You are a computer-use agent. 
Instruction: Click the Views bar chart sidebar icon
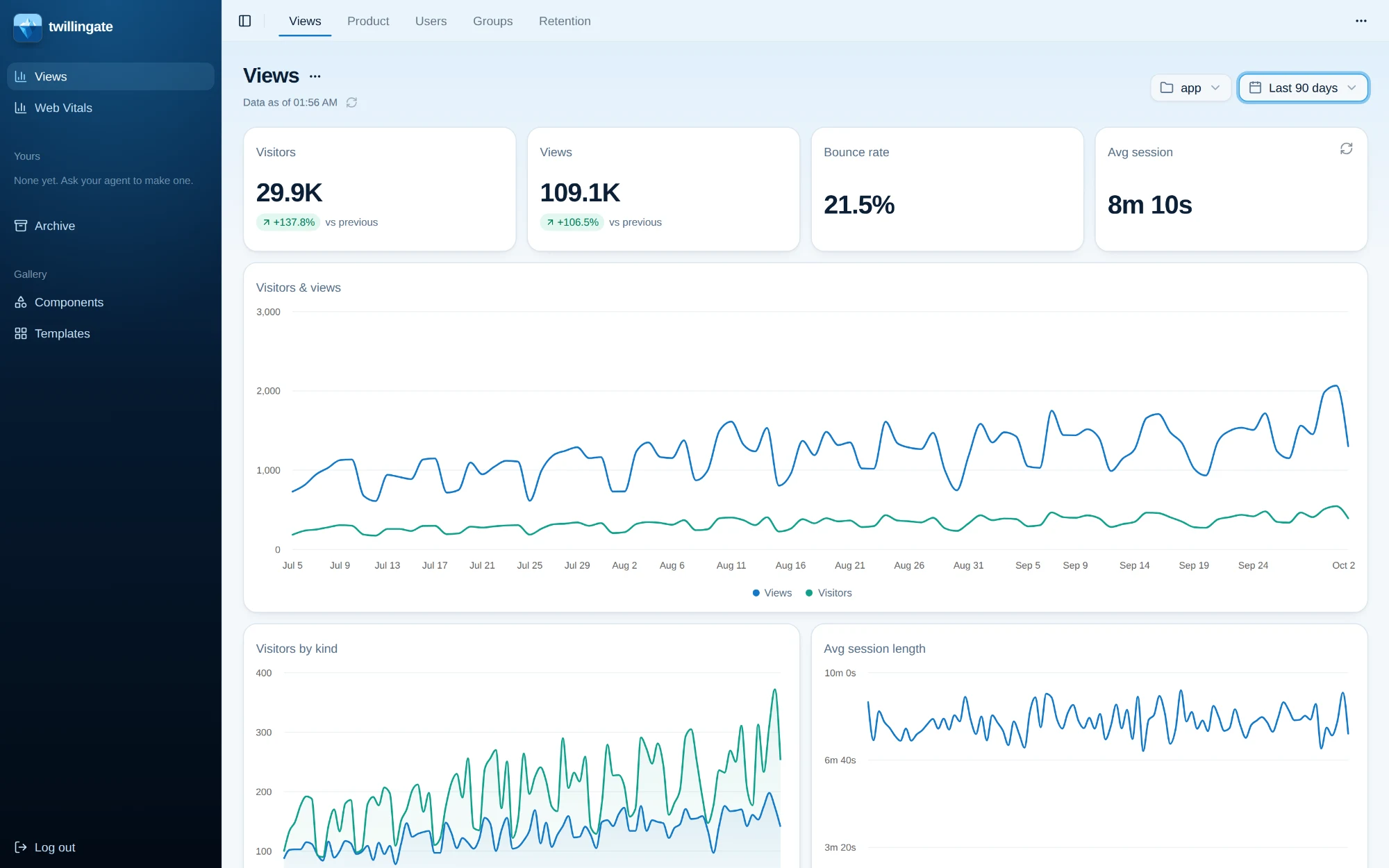(21, 76)
